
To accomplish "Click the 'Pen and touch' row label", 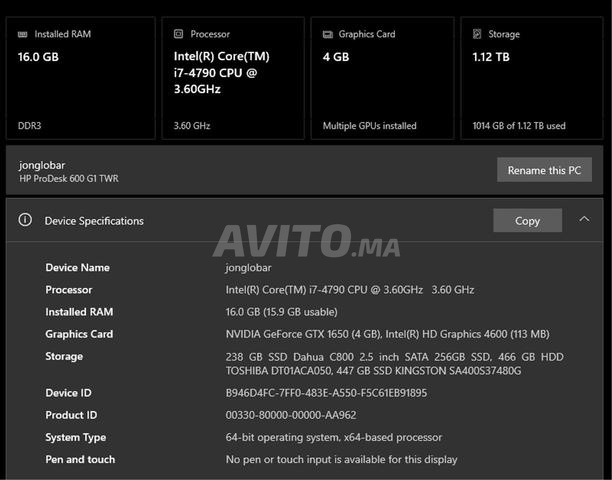I will coord(80,460).
